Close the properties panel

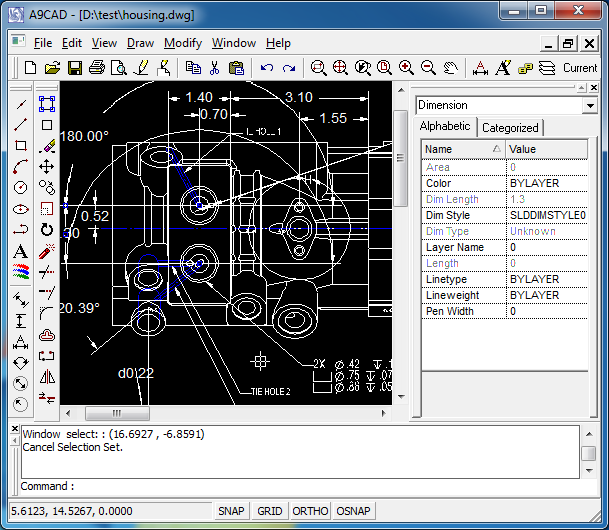tap(593, 88)
